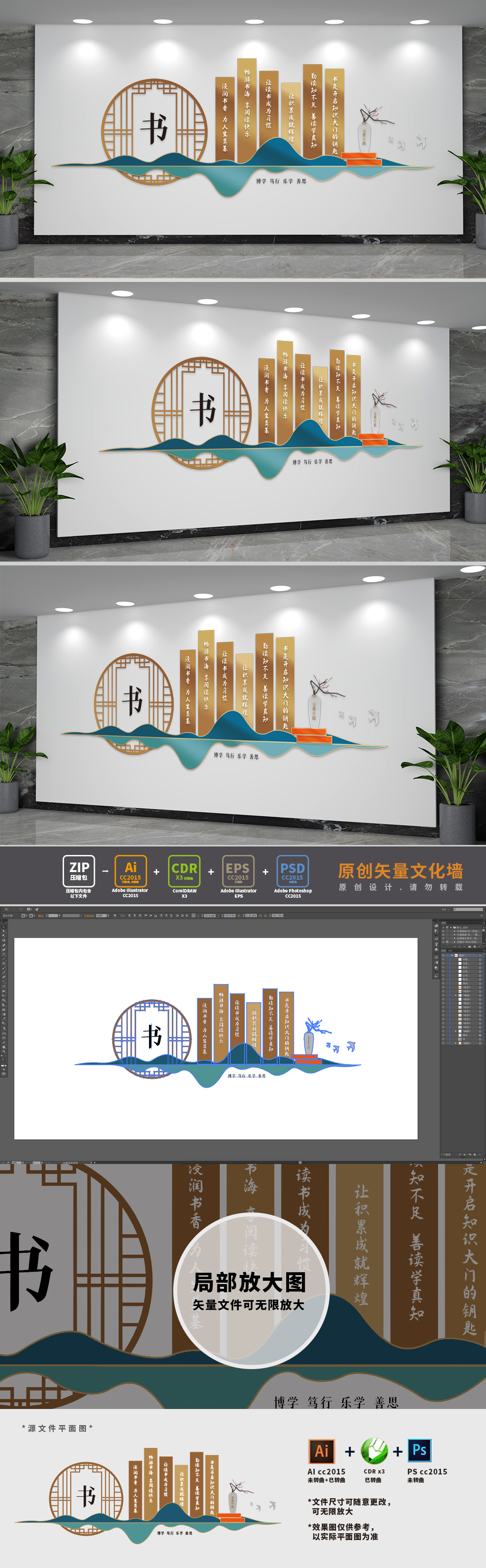Click the 原创矢量文化墙 orange heading
Screen dimensions: 486x1568
pyautogui.click(x=400, y=871)
